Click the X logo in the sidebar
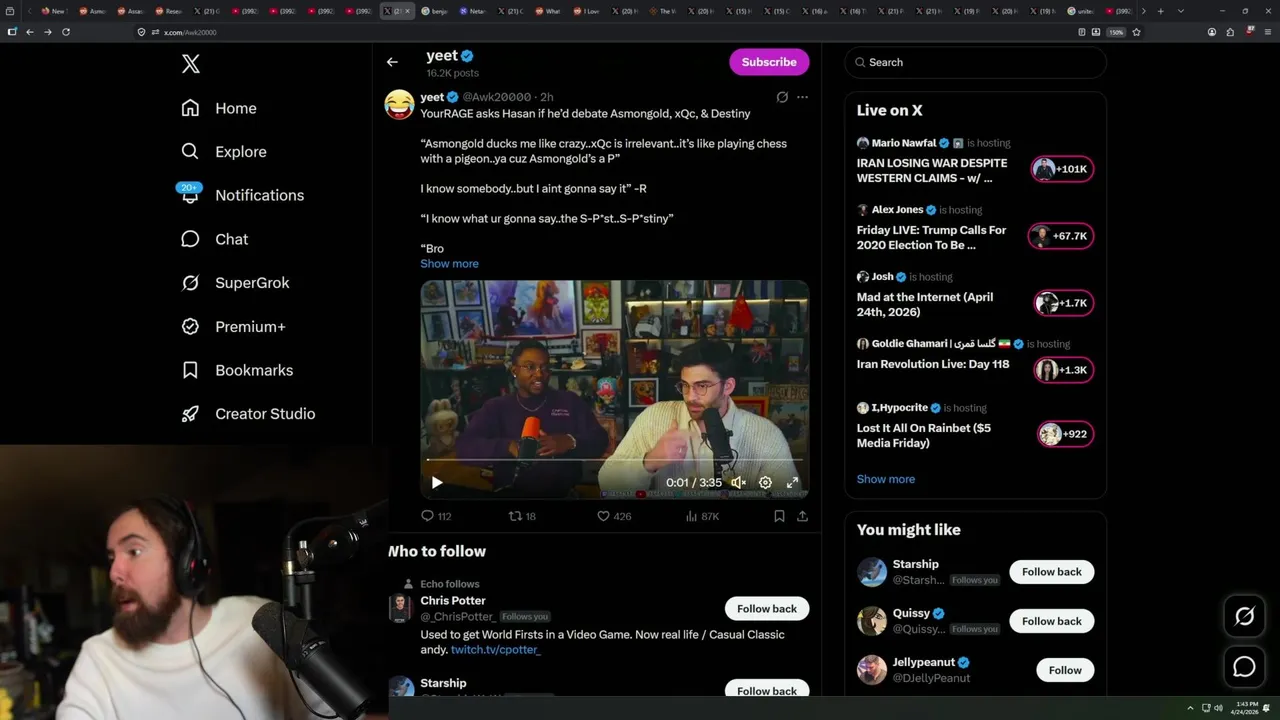1280x720 pixels. click(191, 65)
